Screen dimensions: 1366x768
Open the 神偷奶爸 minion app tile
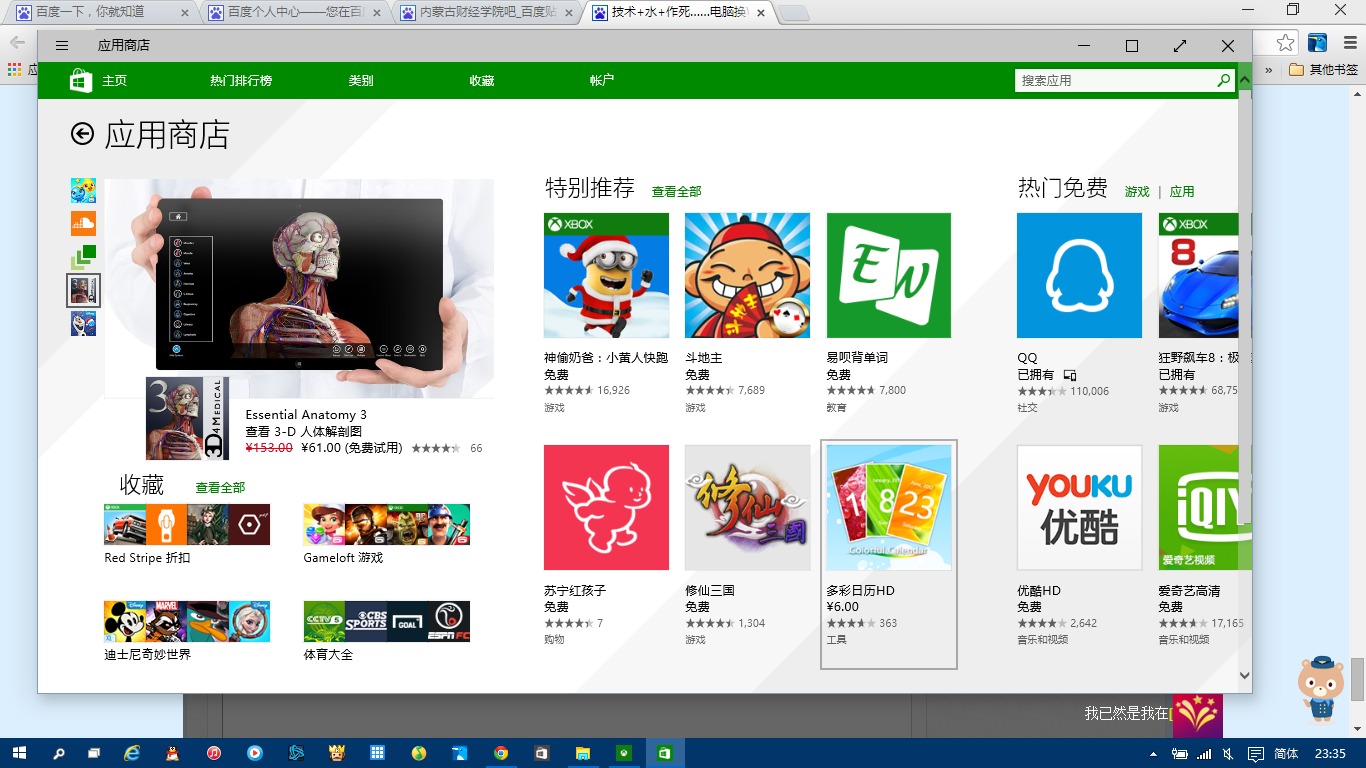coord(606,275)
